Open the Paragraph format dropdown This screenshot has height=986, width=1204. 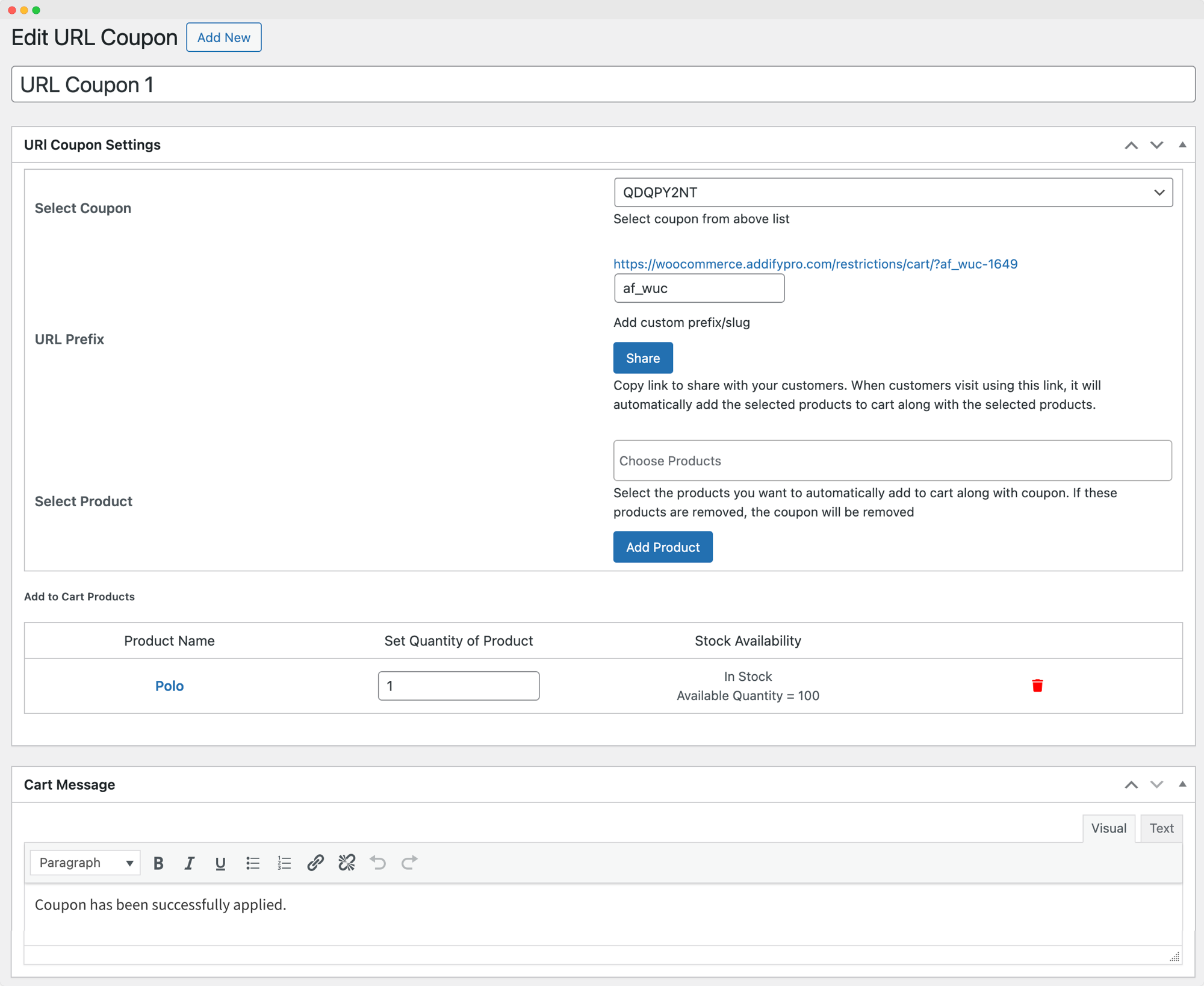[85, 863]
